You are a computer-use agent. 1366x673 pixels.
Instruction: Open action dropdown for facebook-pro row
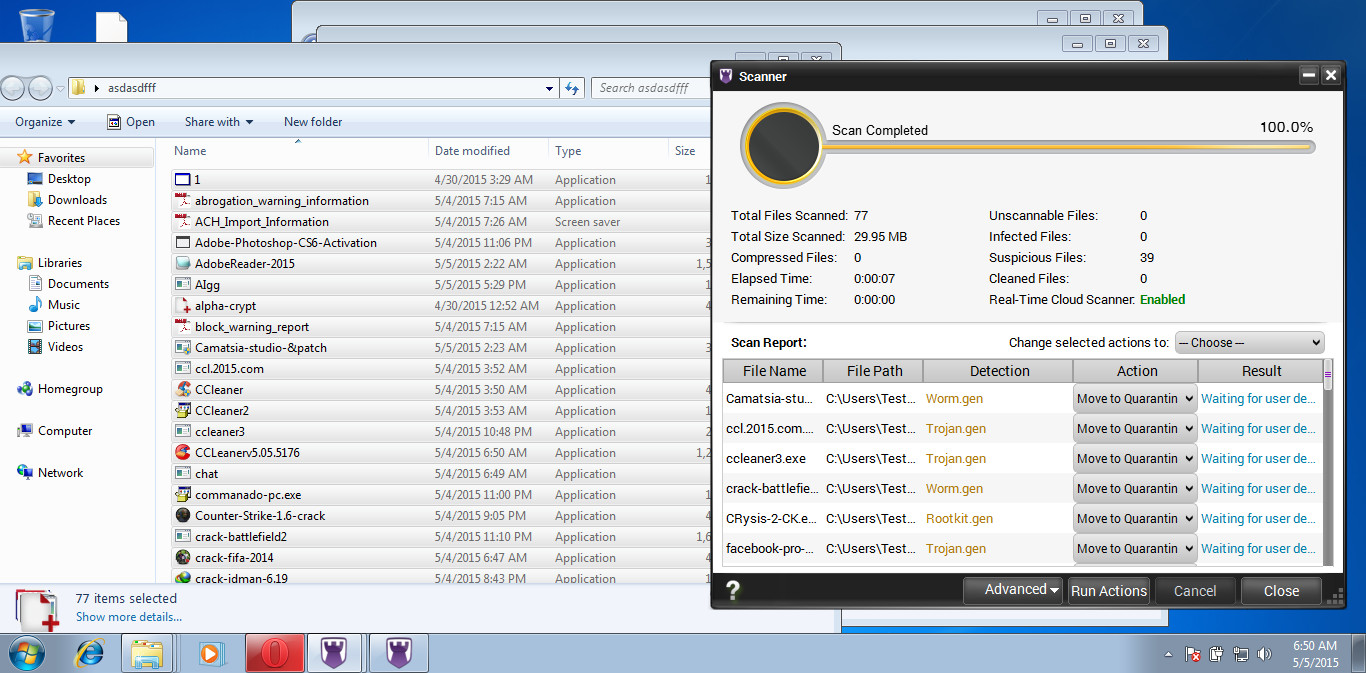pyautogui.click(x=1136, y=548)
